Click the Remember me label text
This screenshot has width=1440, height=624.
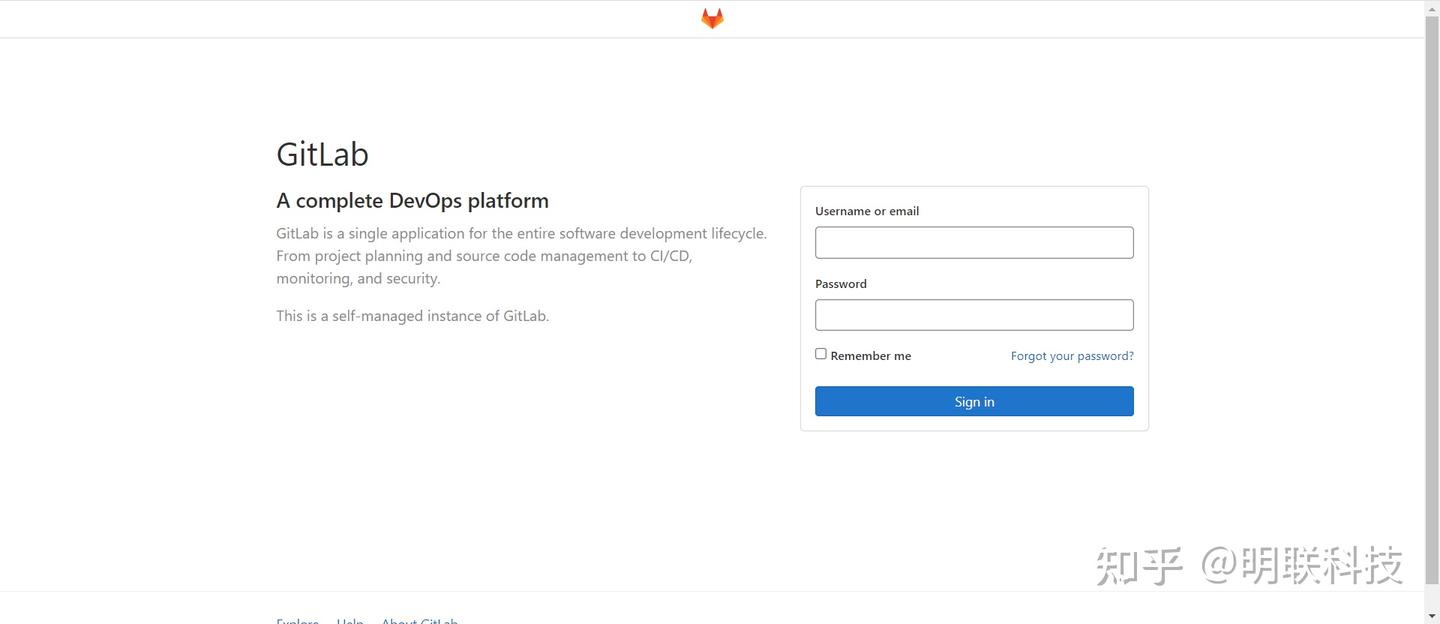870,356
